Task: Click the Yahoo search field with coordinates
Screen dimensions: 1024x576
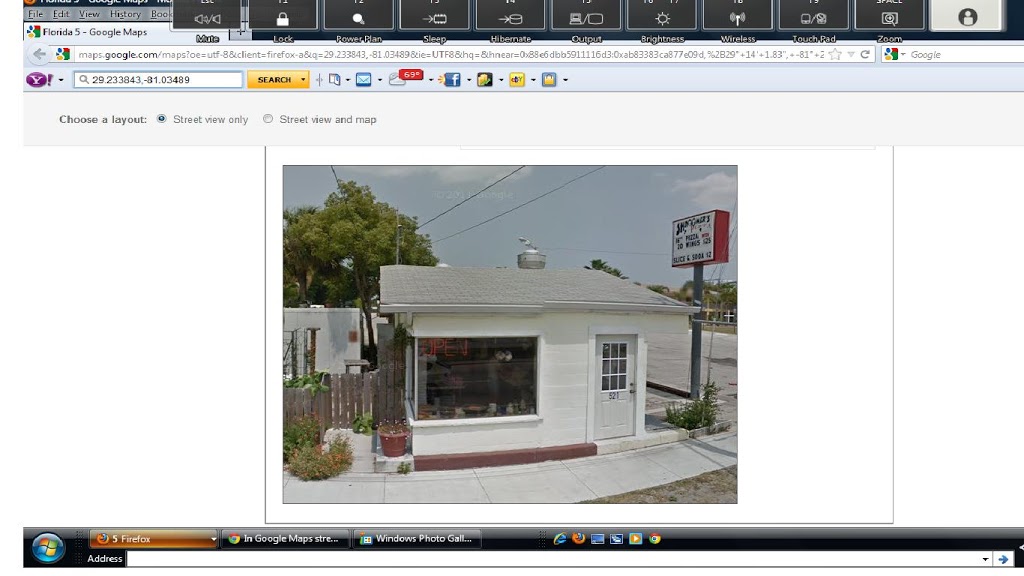Action: click(160, 80)
